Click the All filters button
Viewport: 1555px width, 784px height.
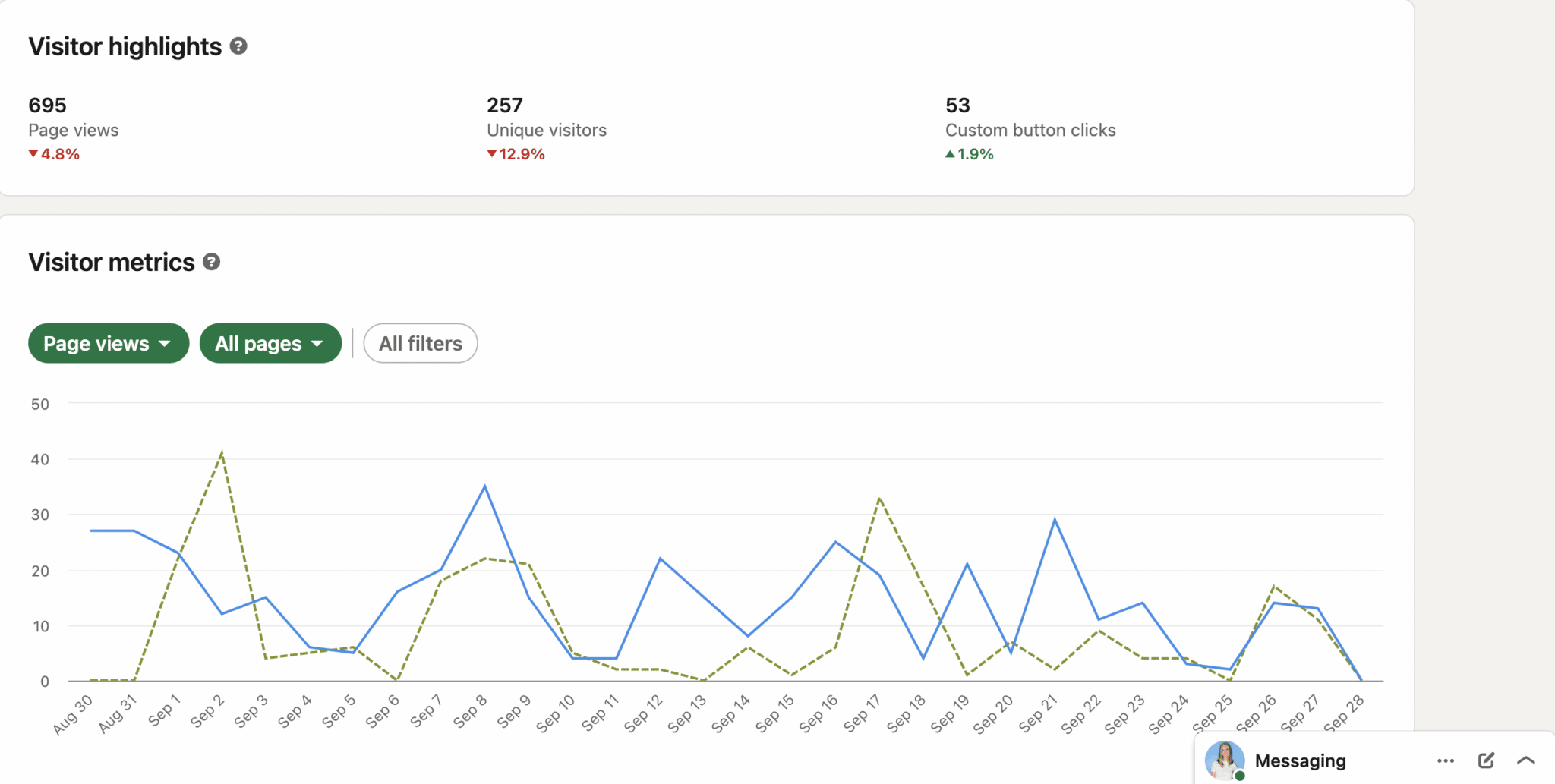420,343
